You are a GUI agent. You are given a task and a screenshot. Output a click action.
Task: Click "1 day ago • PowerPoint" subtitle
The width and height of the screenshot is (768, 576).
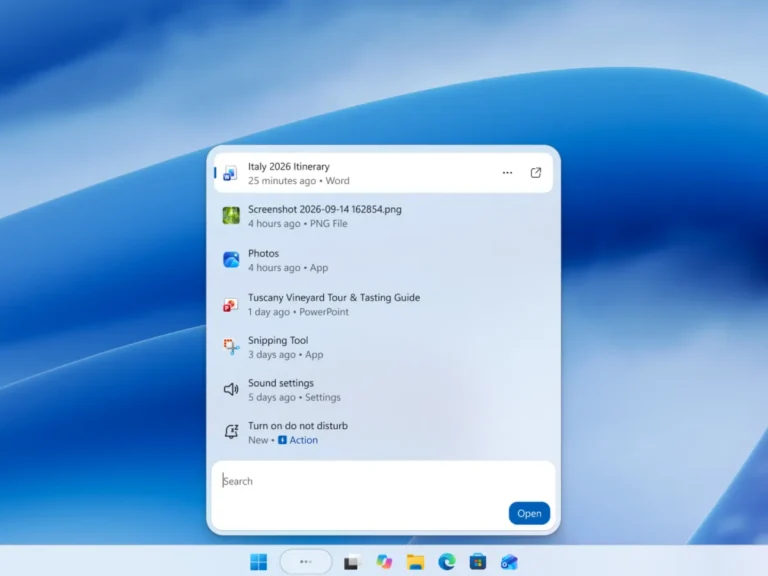coord(298,312)
